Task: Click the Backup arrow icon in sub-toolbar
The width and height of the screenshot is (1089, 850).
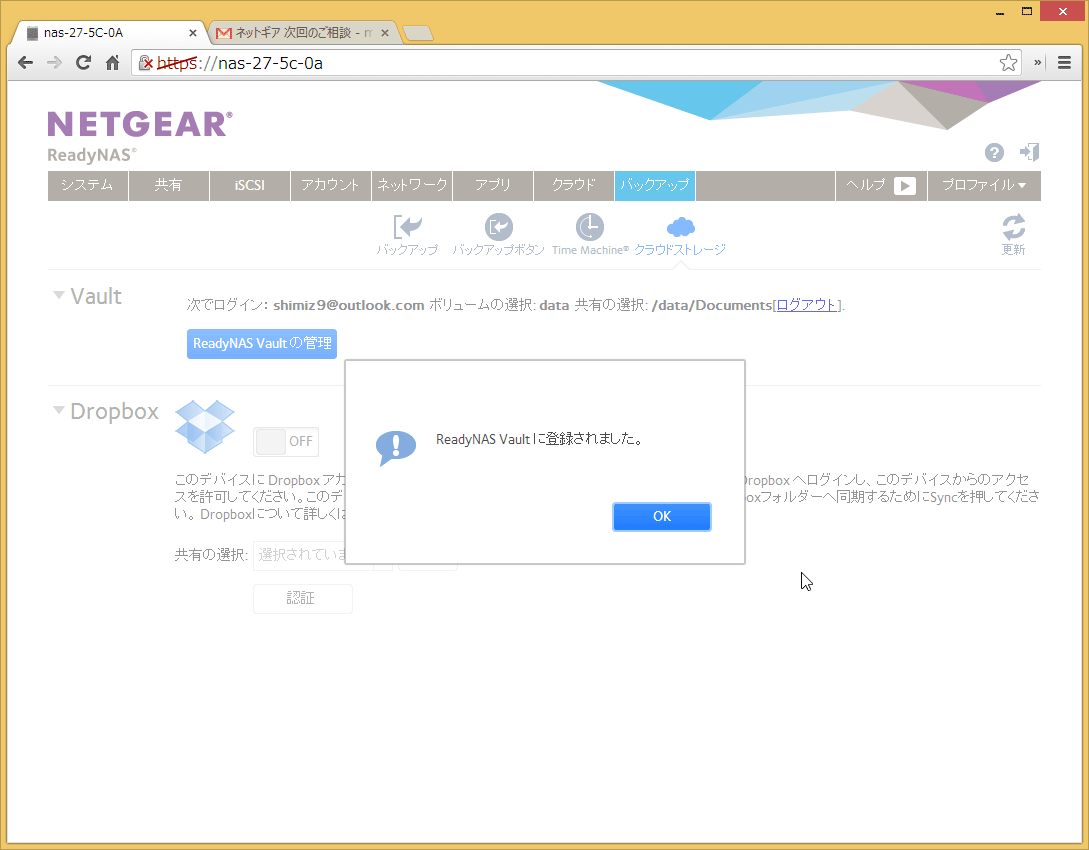Action: tap(407, 227)
